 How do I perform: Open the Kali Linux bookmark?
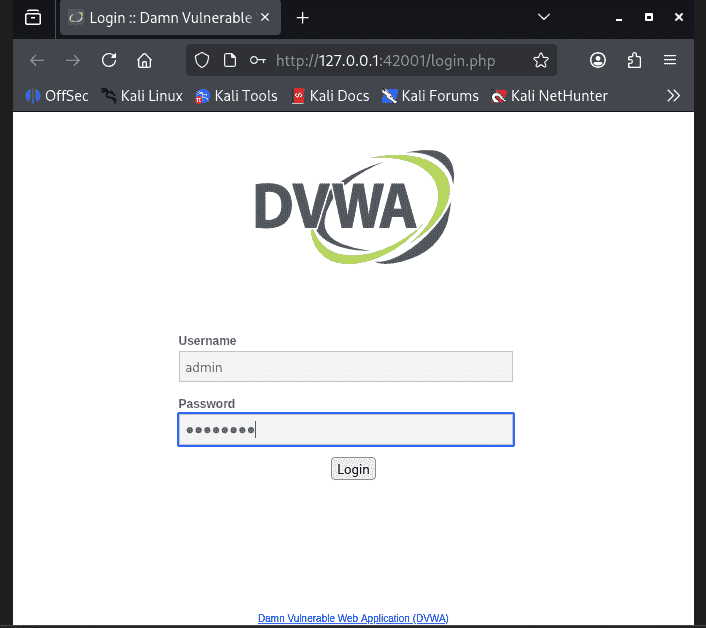point(142,96)
